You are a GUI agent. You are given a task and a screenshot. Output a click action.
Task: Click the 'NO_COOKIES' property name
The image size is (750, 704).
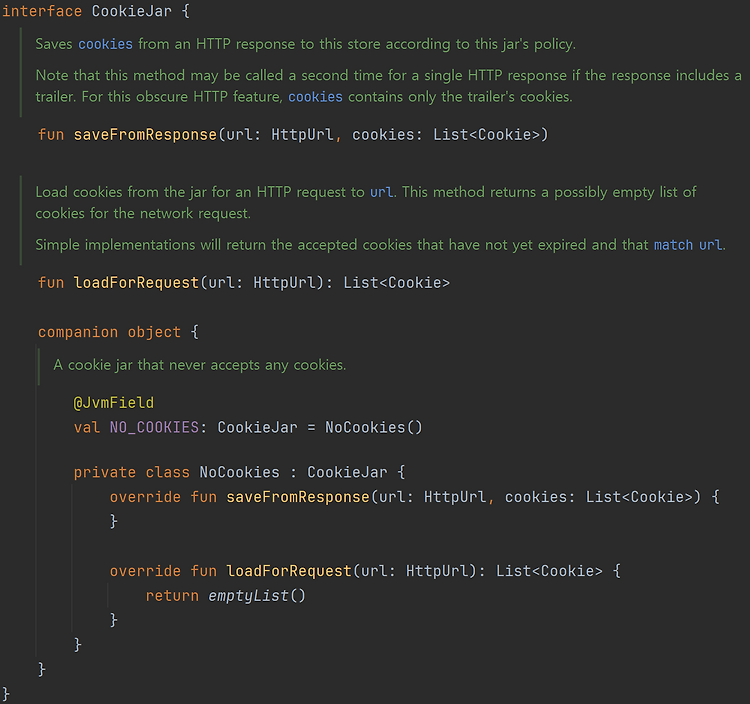[154, 428]
